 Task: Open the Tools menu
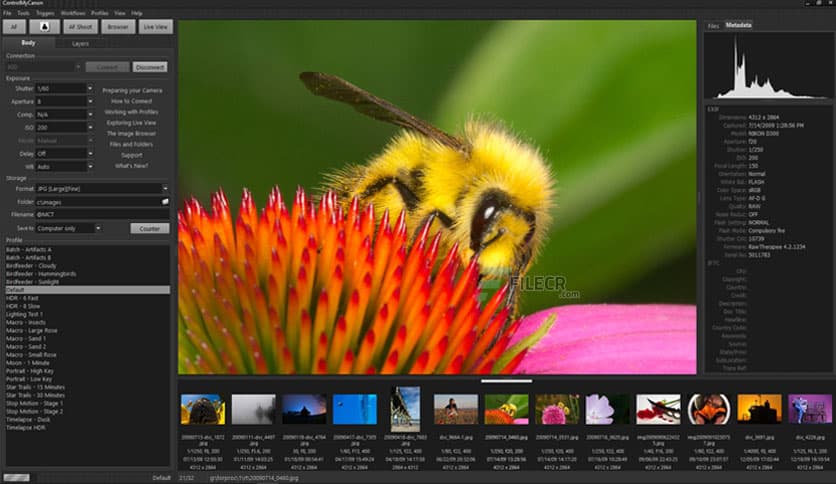[x=23, y=13]
